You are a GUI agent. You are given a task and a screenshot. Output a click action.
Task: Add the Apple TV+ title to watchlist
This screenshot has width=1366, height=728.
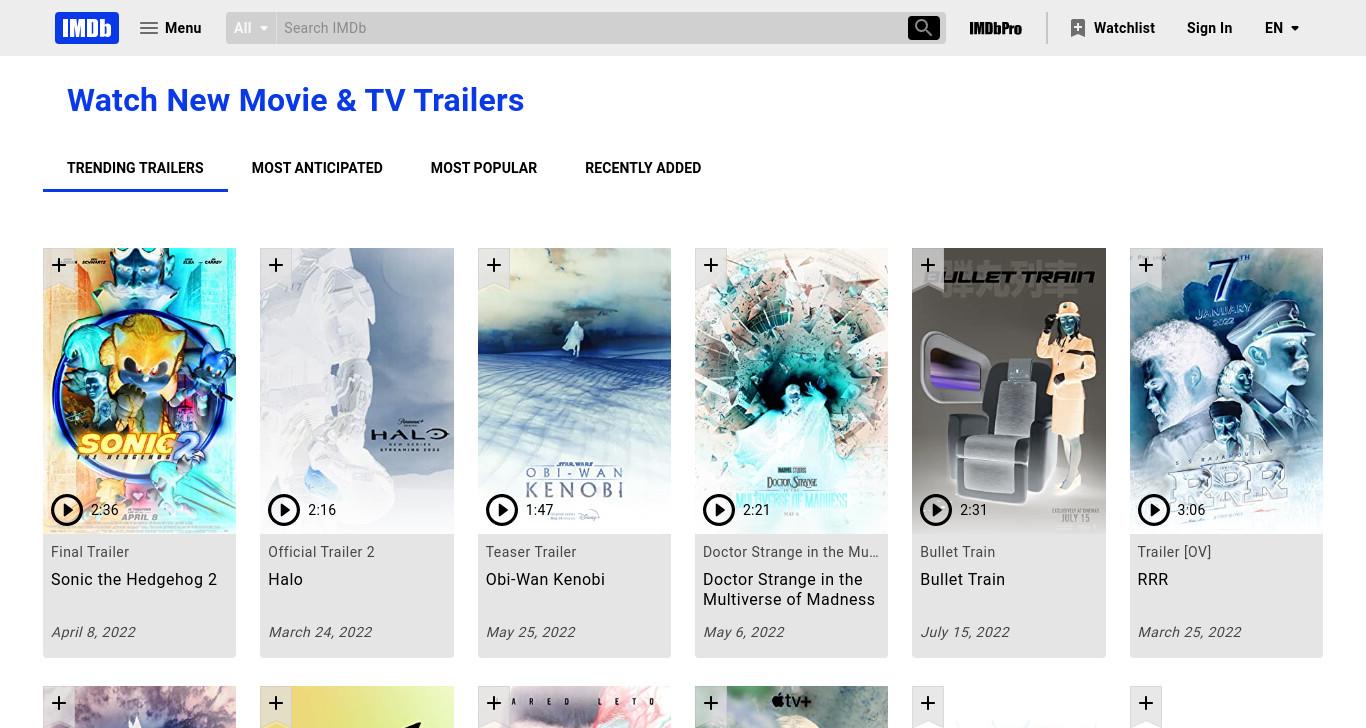click(x=711, y=704)
